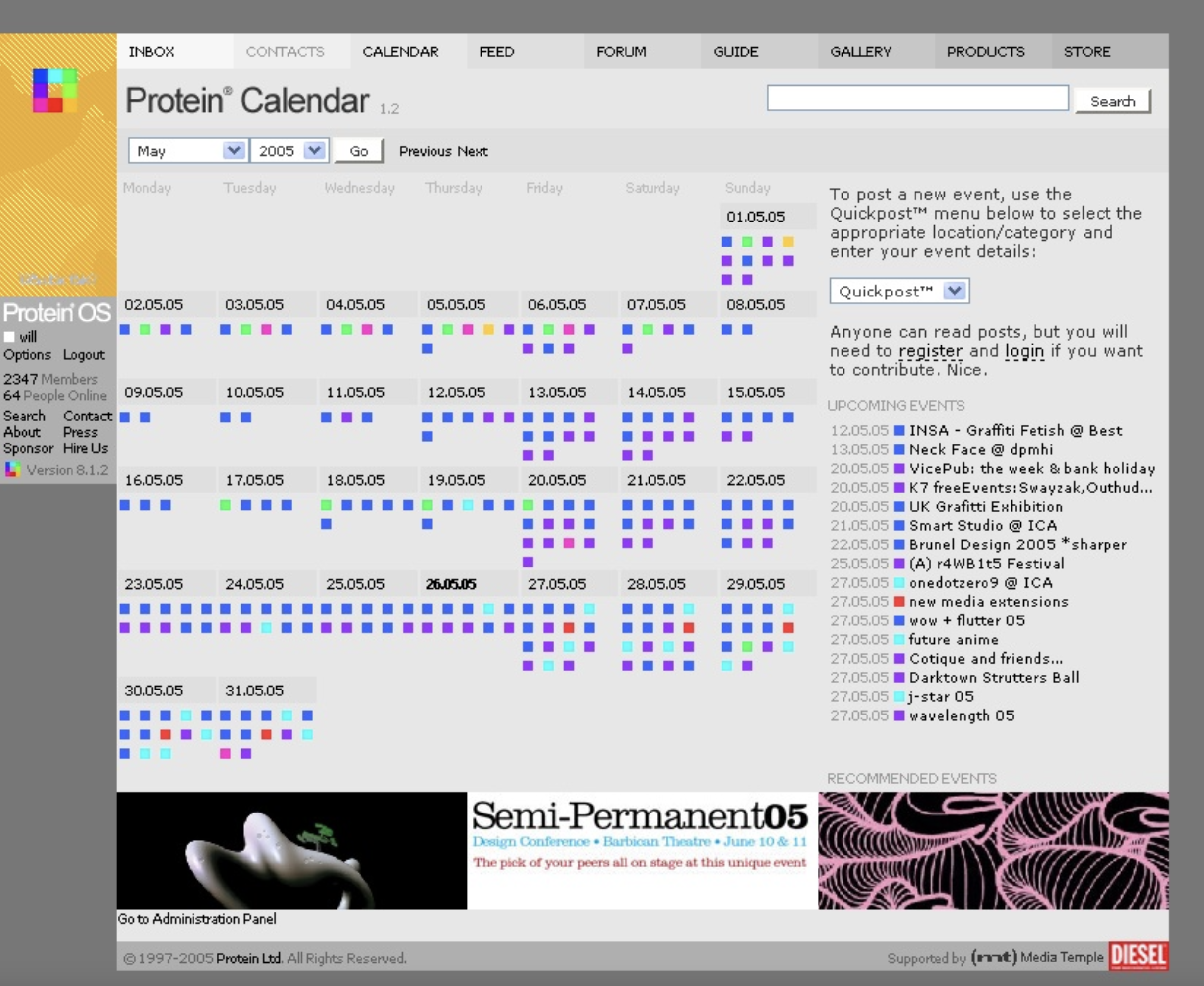Viewport: 1204px width, 986px height.
Task: Click the Media Temple logo in footer
Action: [1036, 958]
